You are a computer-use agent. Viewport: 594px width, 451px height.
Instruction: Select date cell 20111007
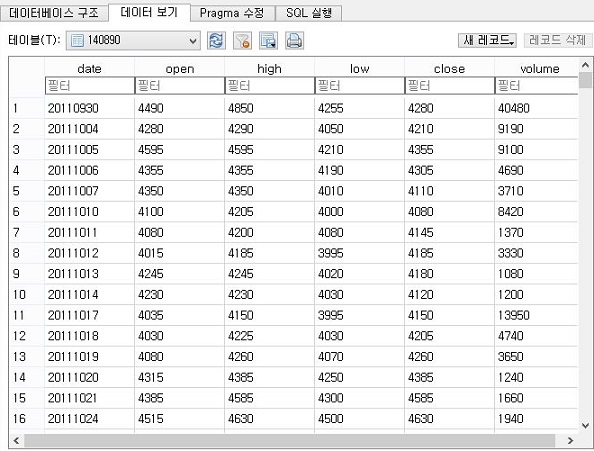(89, 191)
